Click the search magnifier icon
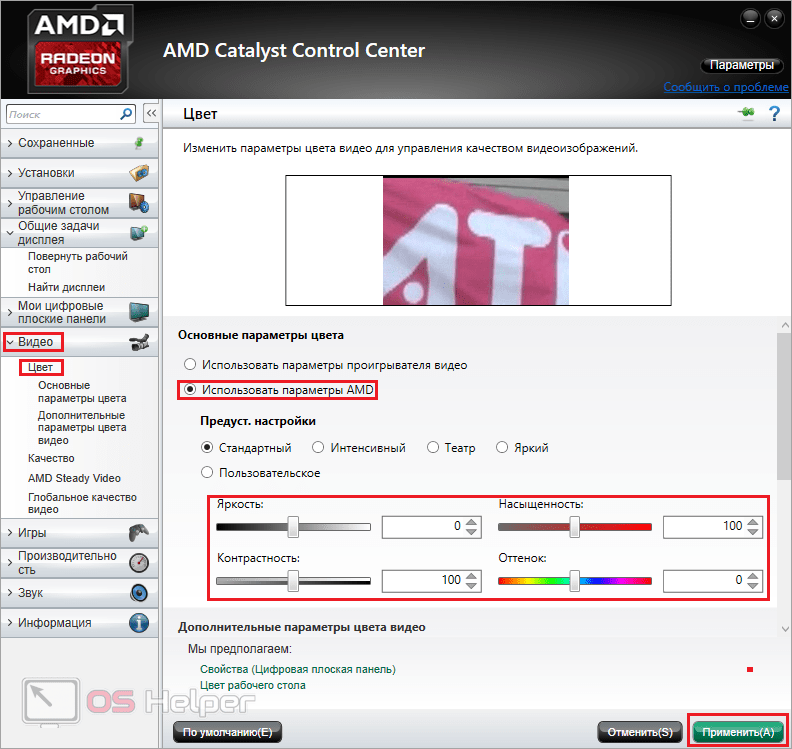The height and width of the screenshot is (749, 792). pos(126,114)
